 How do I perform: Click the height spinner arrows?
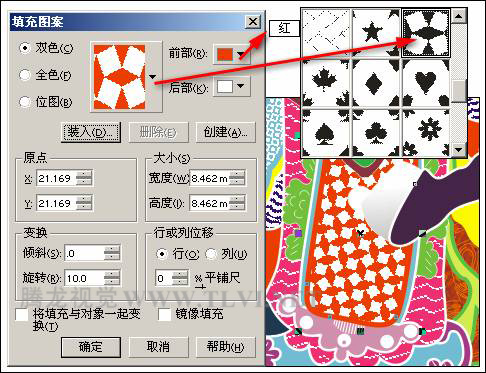237,203
